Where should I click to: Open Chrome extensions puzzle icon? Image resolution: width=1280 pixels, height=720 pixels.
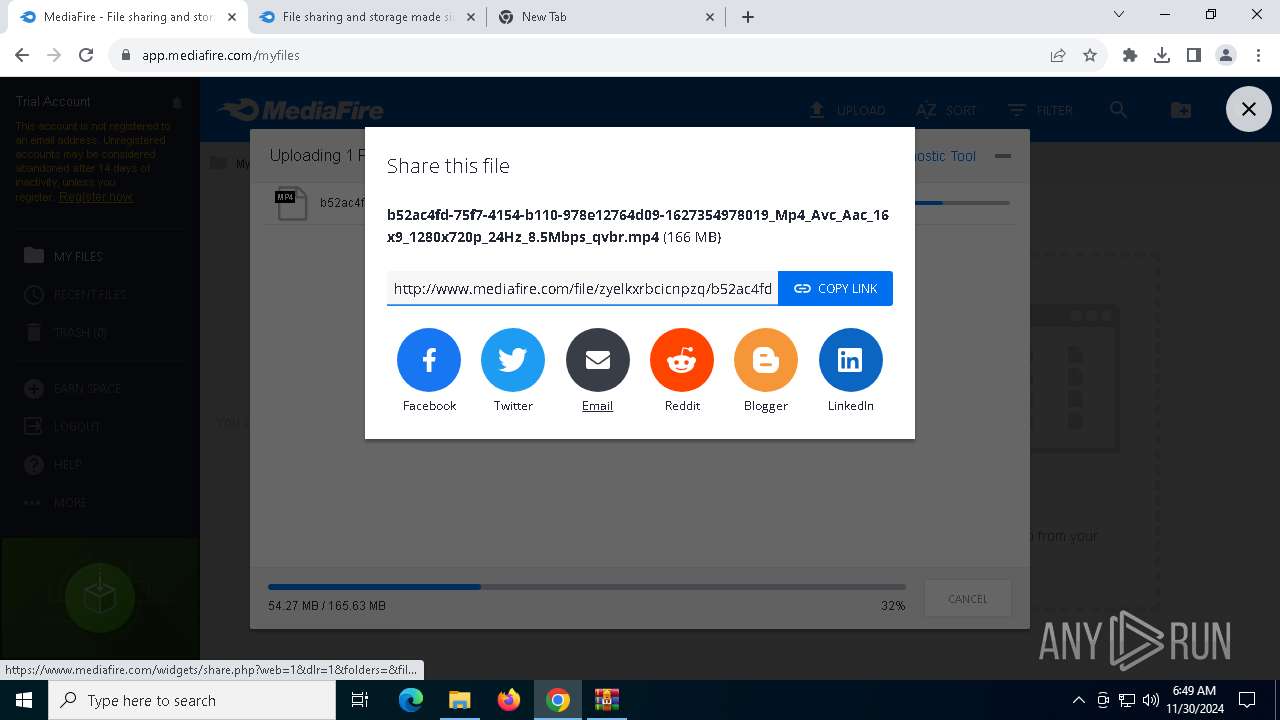pyautogui.click(x=1130, y=55)
